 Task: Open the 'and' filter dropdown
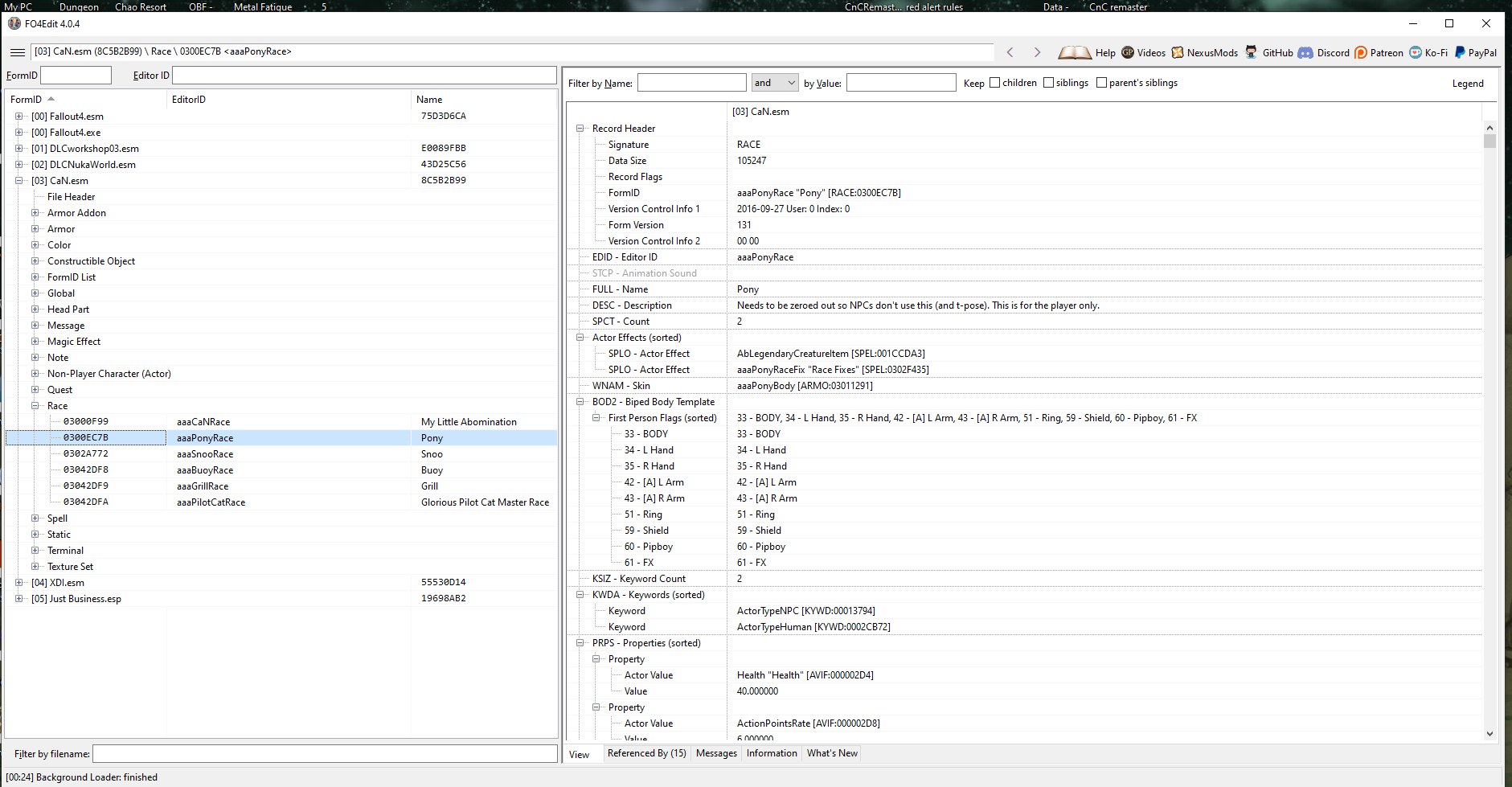pyautogui.click(x=775, y=83)
